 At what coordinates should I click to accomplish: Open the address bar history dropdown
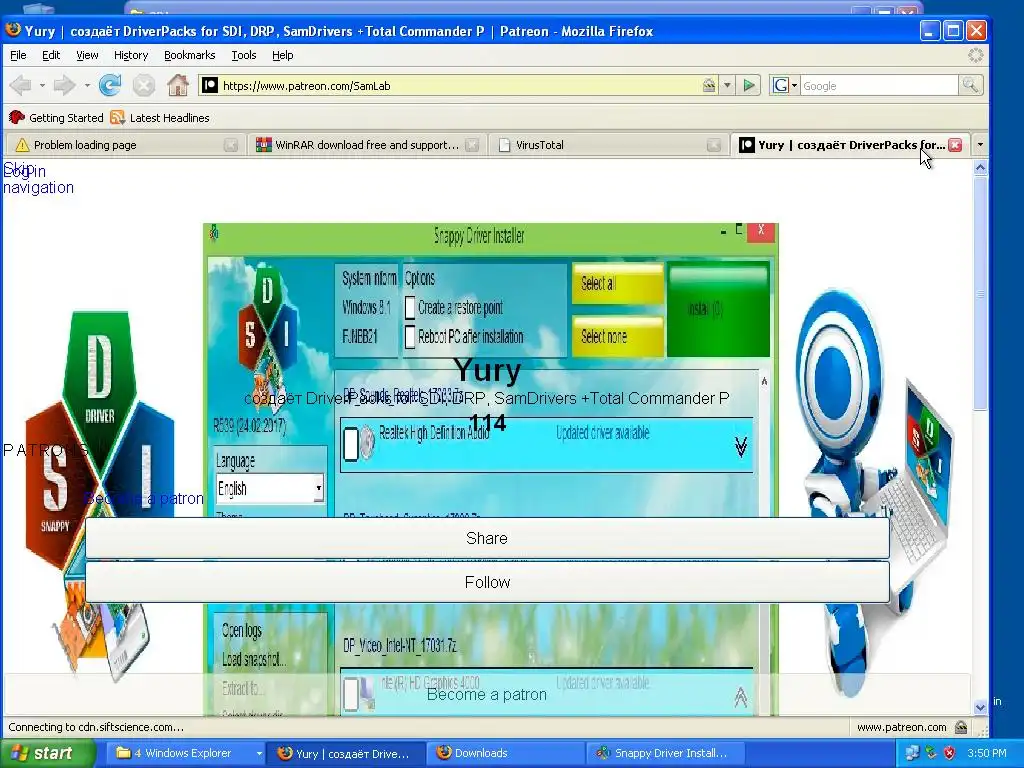point(727,86)
